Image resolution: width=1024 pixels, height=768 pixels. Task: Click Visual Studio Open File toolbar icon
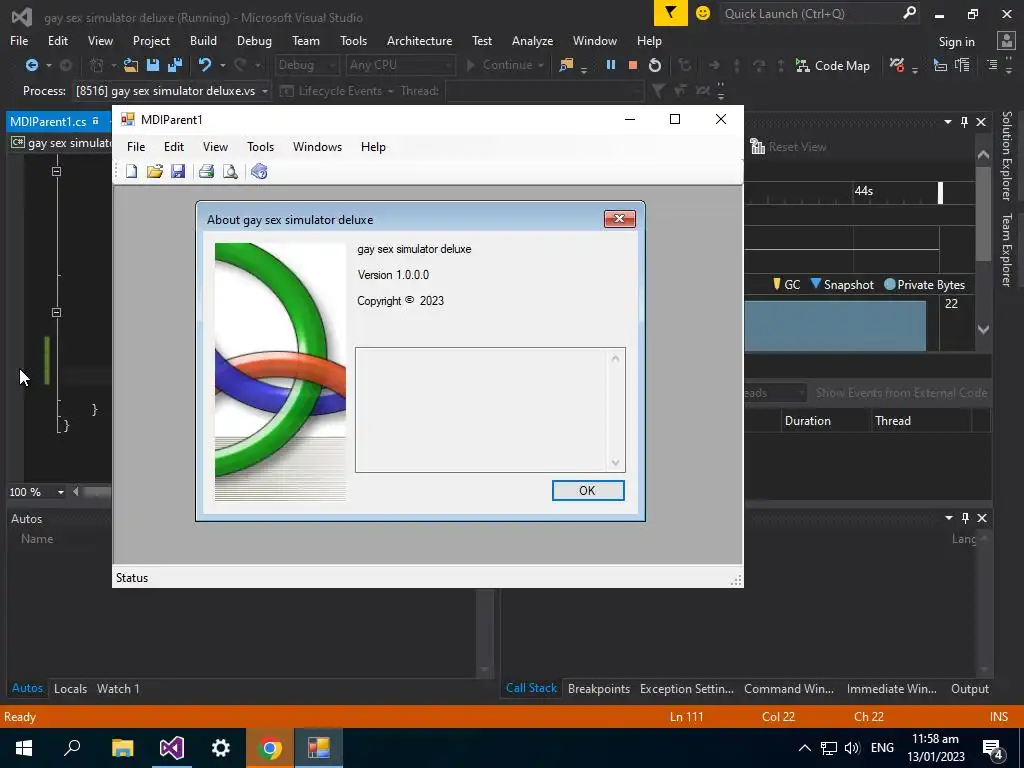pyautogui.click(x=131, y=65)
